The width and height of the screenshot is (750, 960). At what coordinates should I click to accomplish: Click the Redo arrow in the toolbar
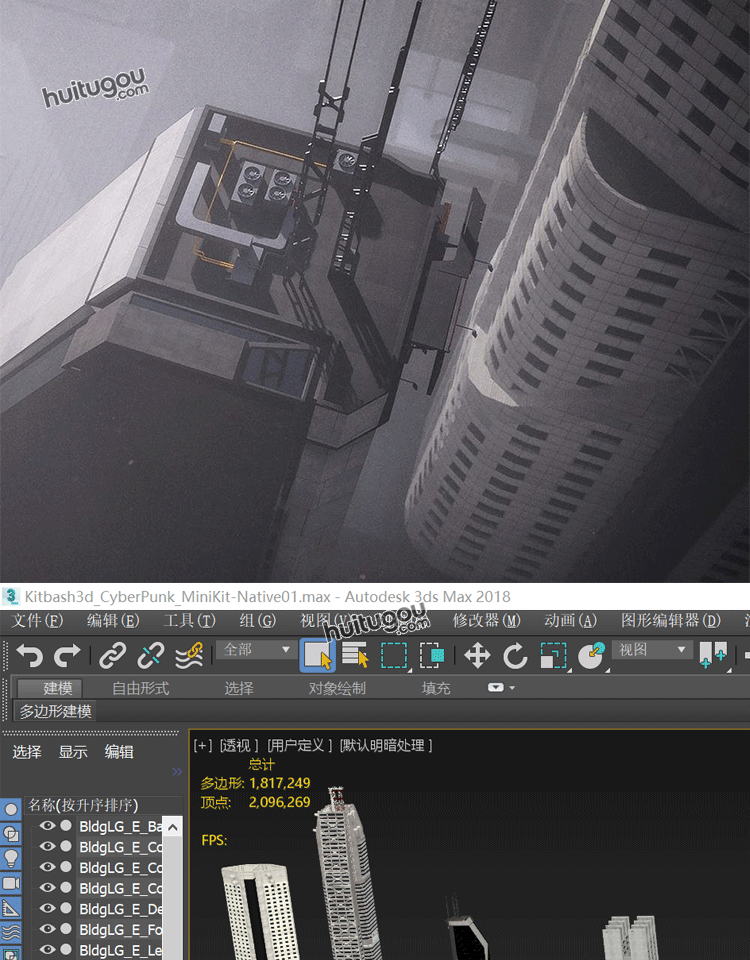click(x=67, y=656)
